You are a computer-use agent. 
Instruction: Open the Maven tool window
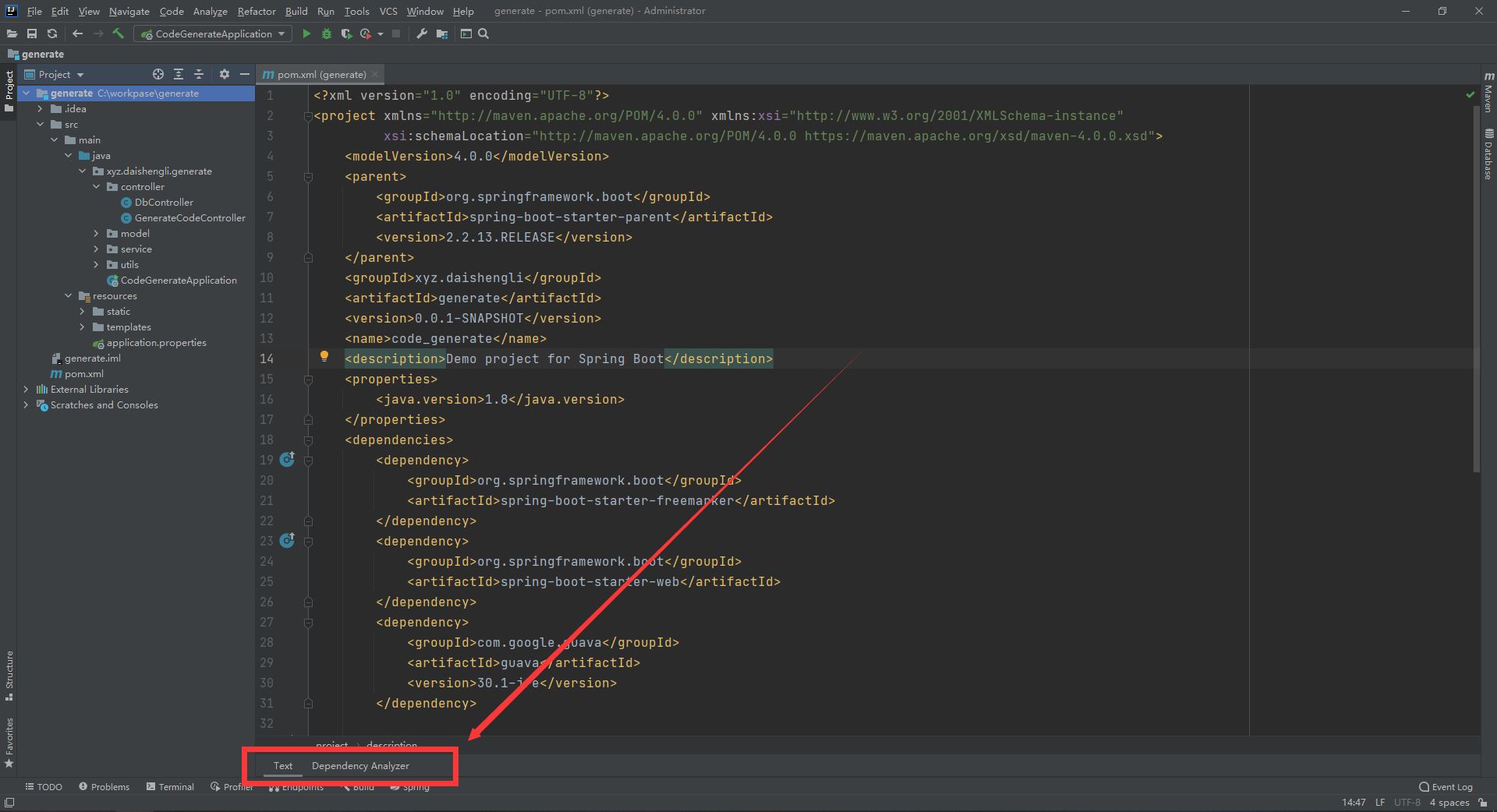click(x=1488, y=92)
